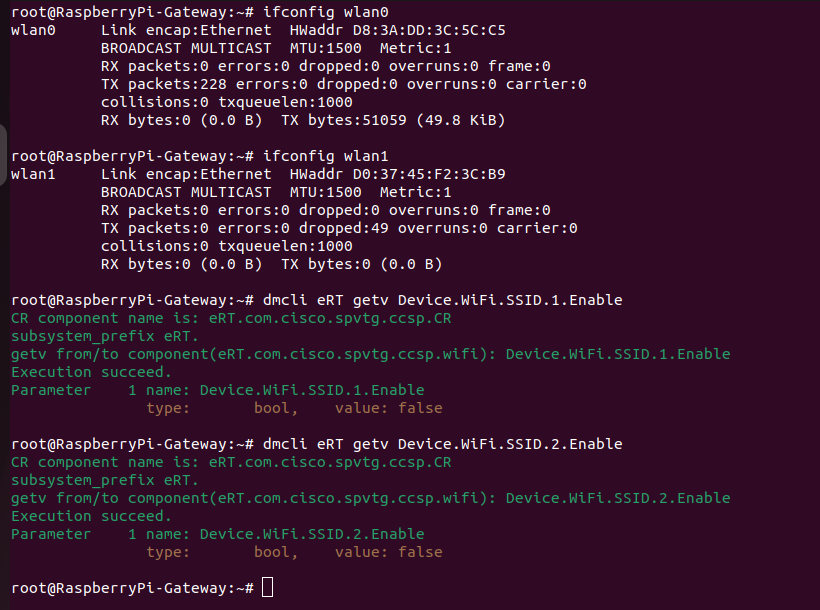Screen dimensions: 820x610
Task: Click the cursor at the last prompt
Action: point(267,587)
